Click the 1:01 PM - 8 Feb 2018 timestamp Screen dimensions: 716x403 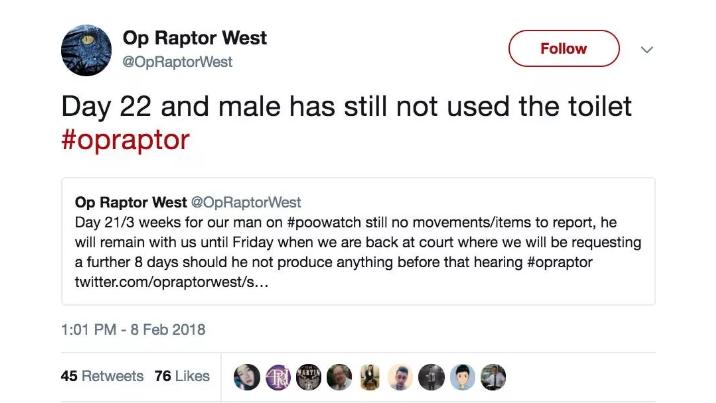(x=132, y=329)
